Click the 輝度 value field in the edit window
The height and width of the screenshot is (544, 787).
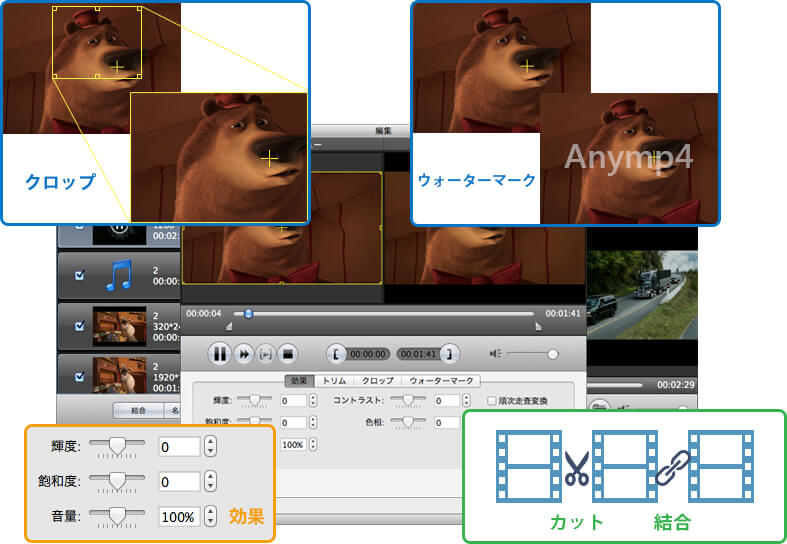click(x=293, y=400)
